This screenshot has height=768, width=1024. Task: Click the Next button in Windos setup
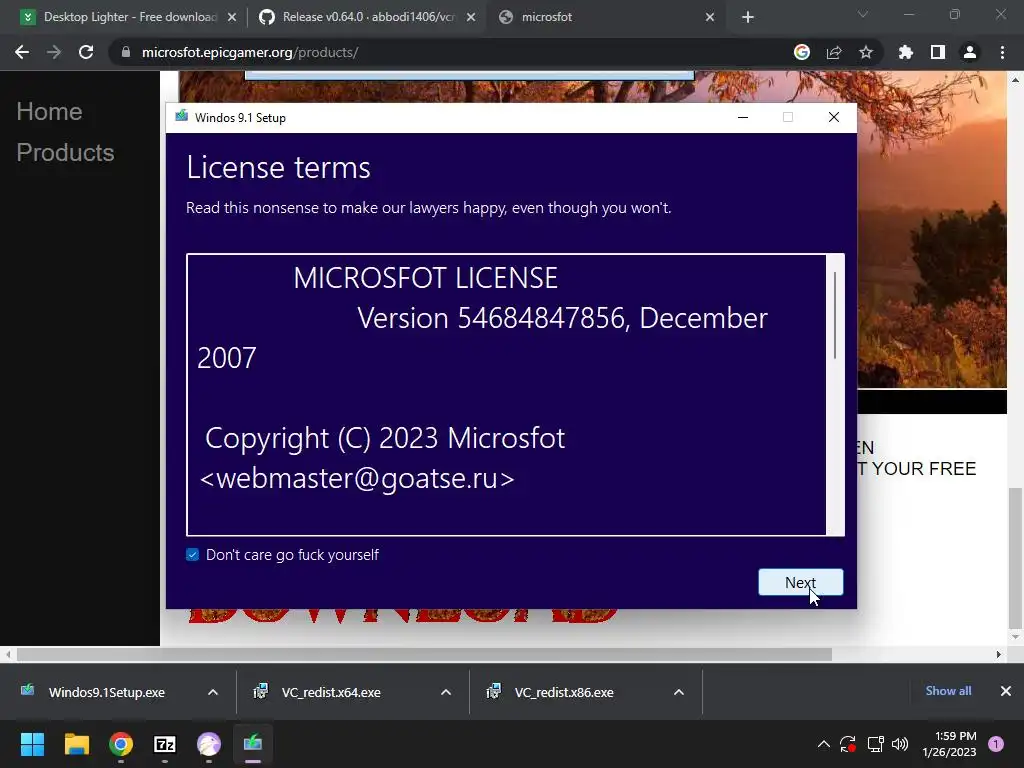[800, 582]
